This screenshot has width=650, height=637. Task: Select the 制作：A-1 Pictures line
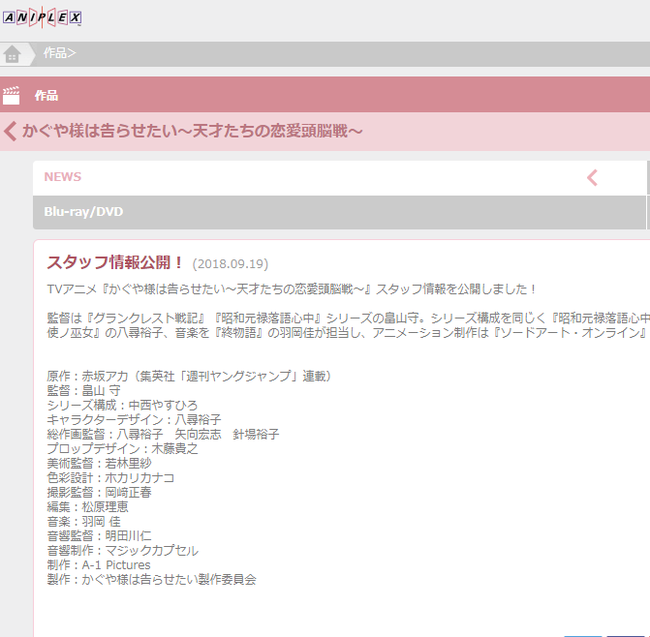tap(99, 565)
